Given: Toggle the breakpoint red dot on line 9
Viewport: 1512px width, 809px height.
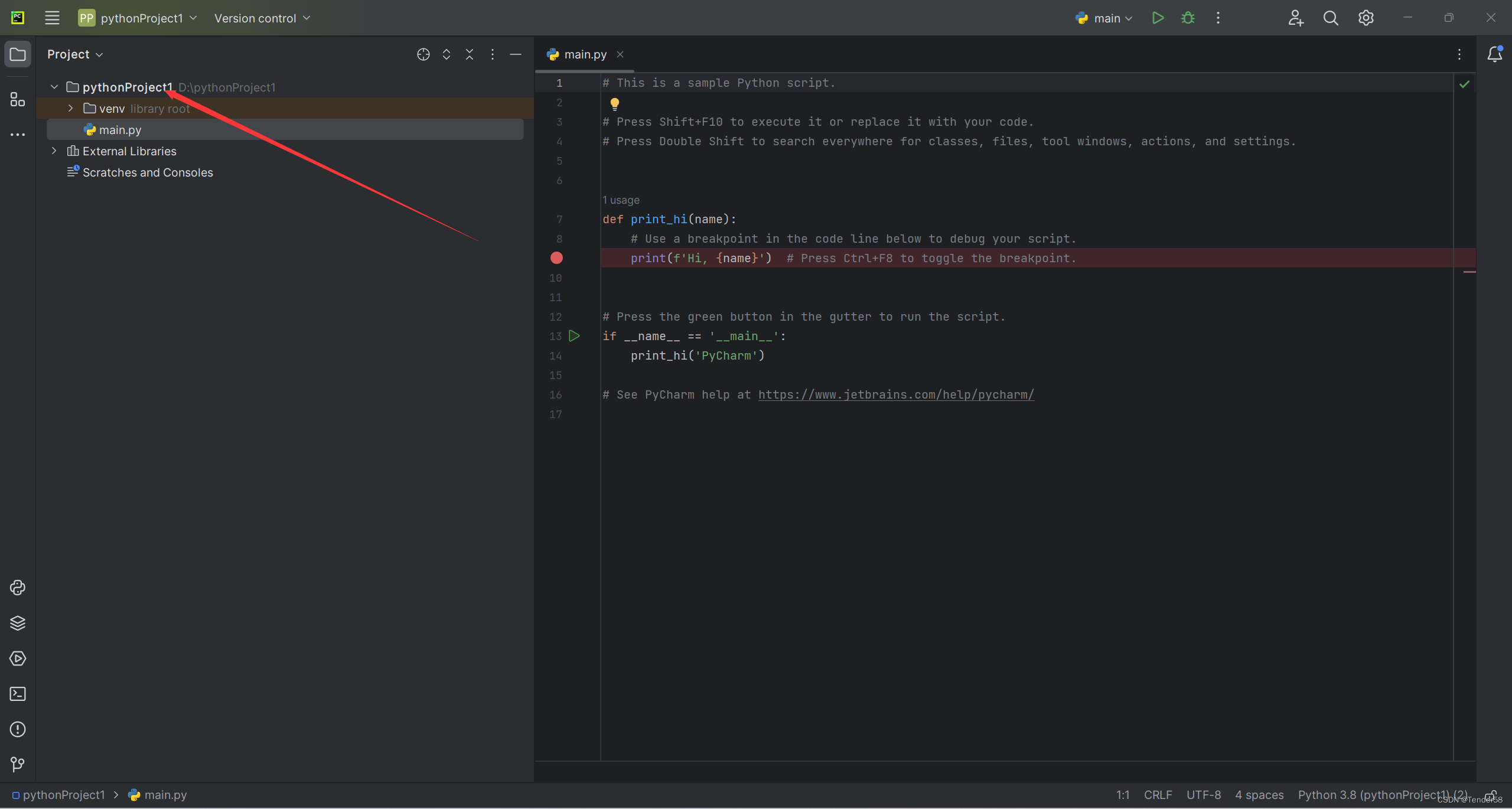Looking at the screenshot, I should pos(556,258).
